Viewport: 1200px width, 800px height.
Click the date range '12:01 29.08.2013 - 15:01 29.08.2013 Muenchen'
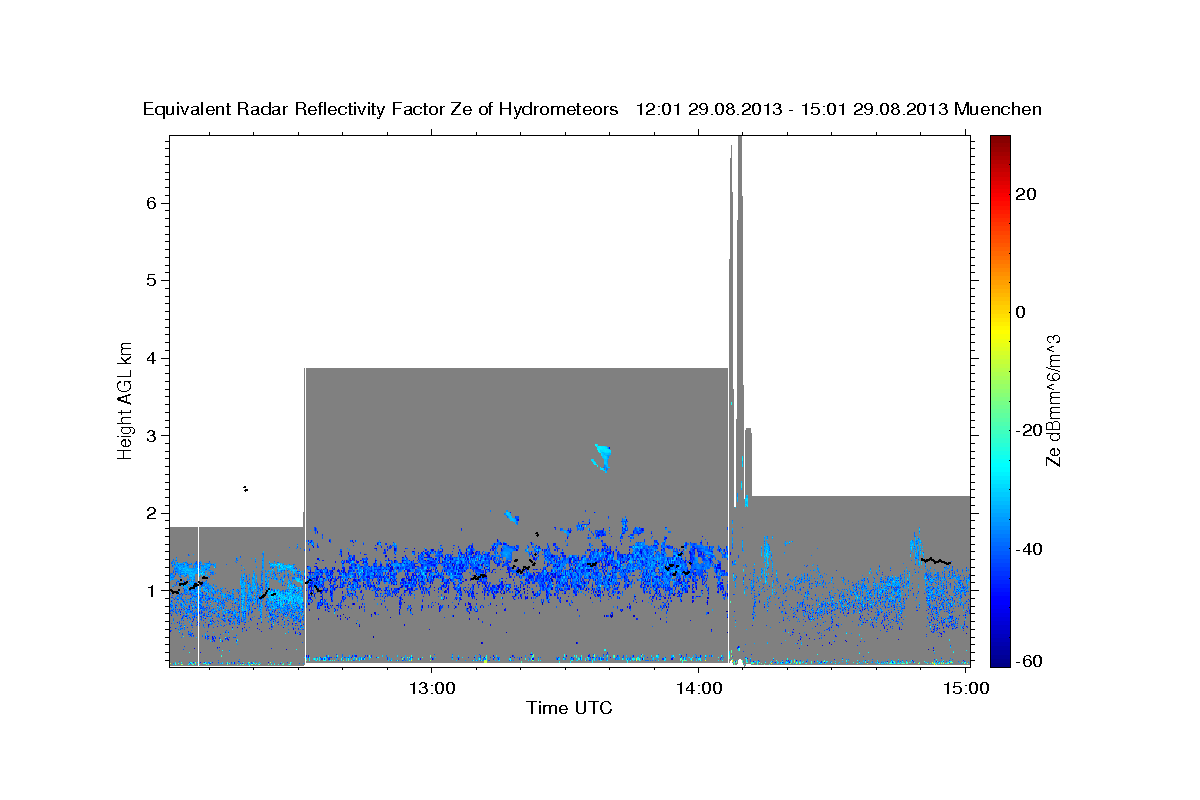pyautogui.click(x=839, y=109)
